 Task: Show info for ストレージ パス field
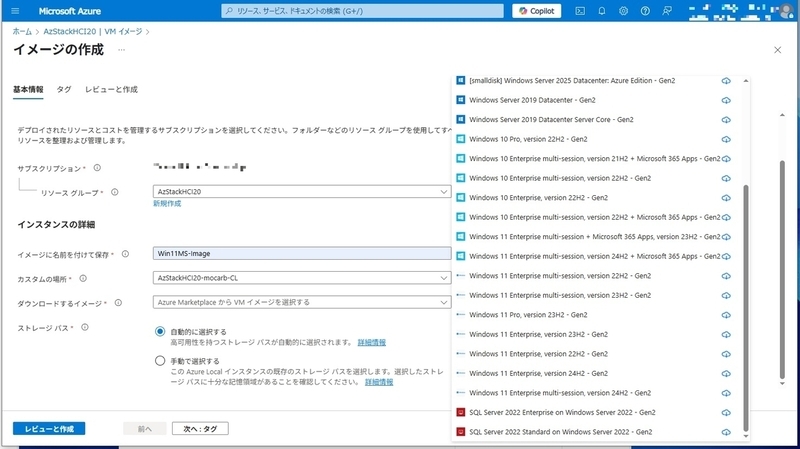coord(85,328)
